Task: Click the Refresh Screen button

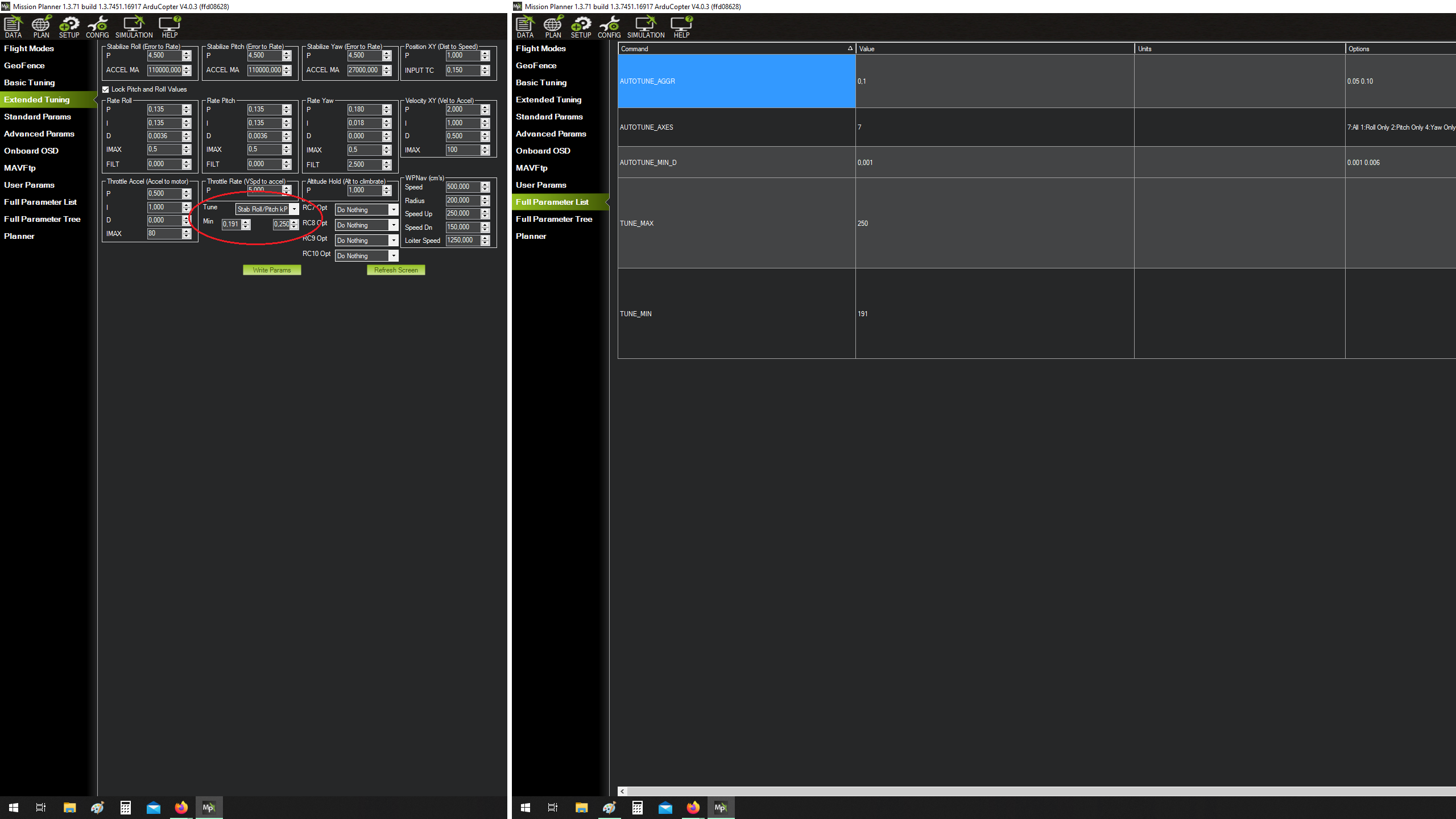Action: 396,270
